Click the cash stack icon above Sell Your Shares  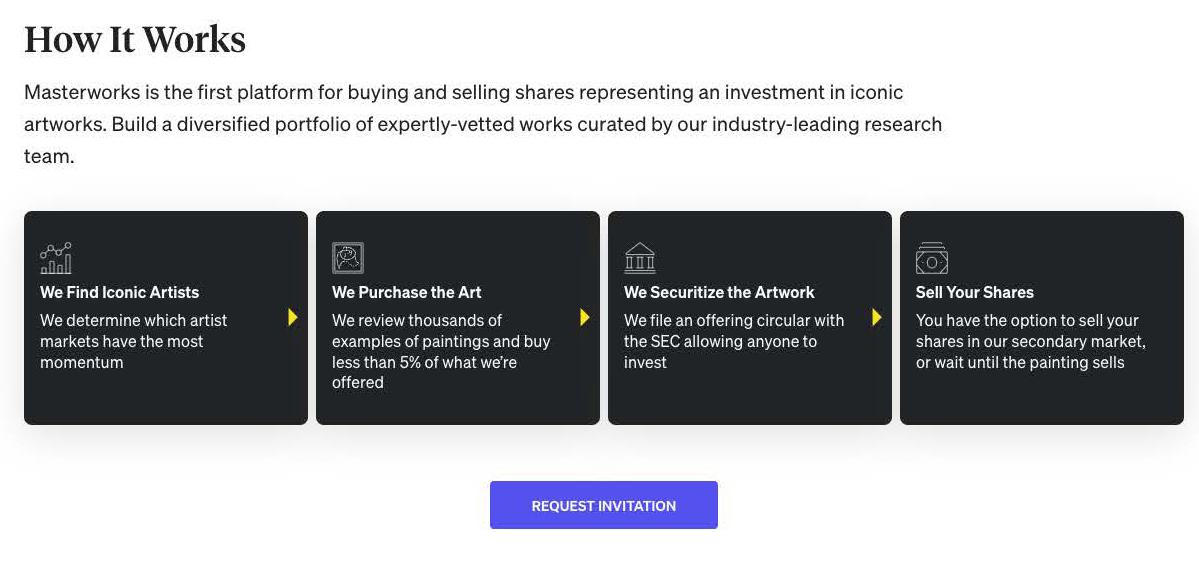click(932, 258)
